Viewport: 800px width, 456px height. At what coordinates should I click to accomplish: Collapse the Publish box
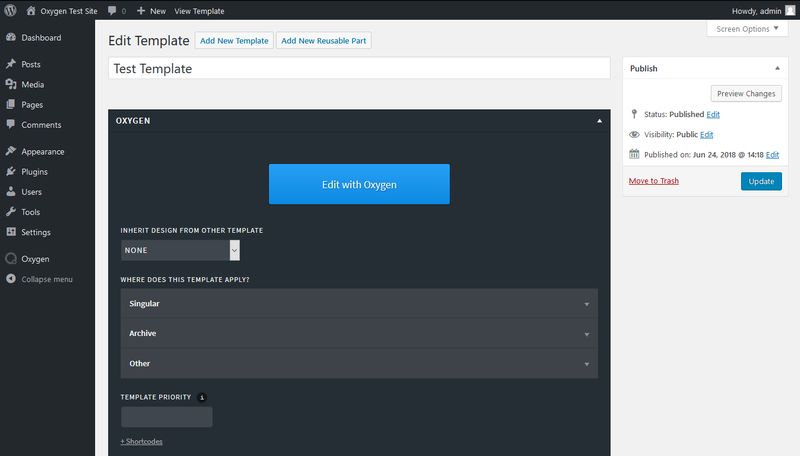tap(777, 68)
